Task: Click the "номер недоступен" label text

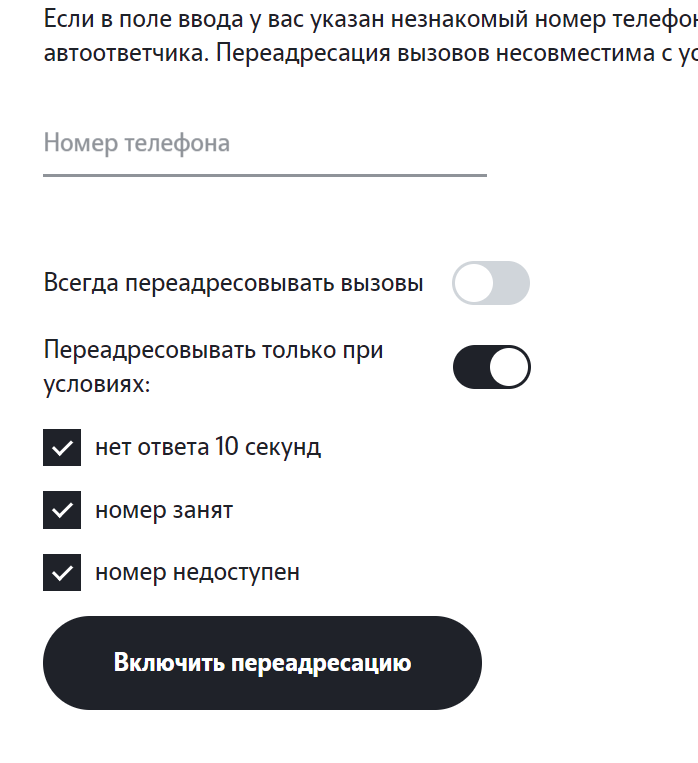Action: (x=197, y=572)
